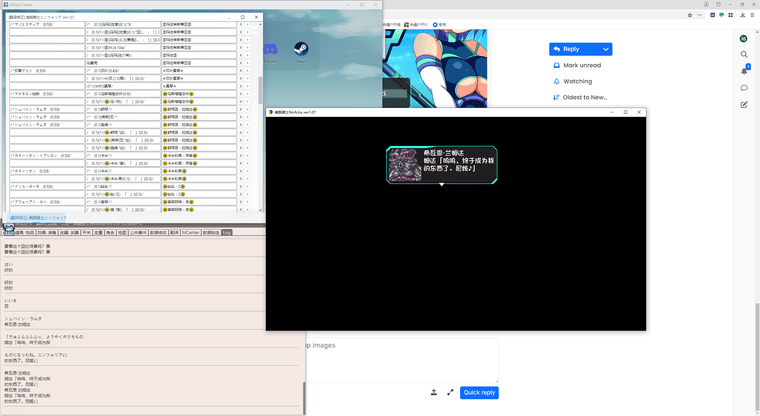Open the Oldest to New sort dropdown
Viewport: 760px width, 416px height.
[580, 97]
